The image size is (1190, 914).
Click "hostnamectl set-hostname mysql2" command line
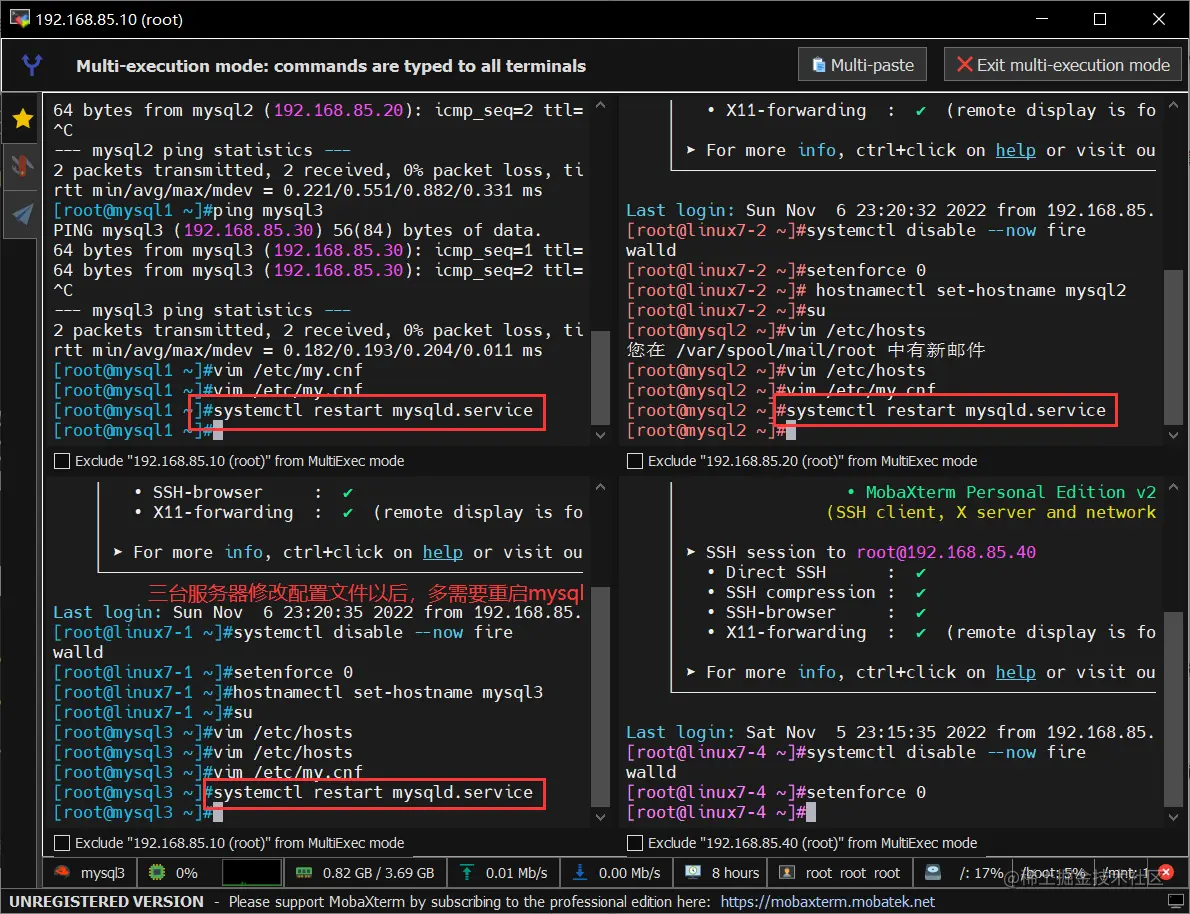tap(971, 290)
